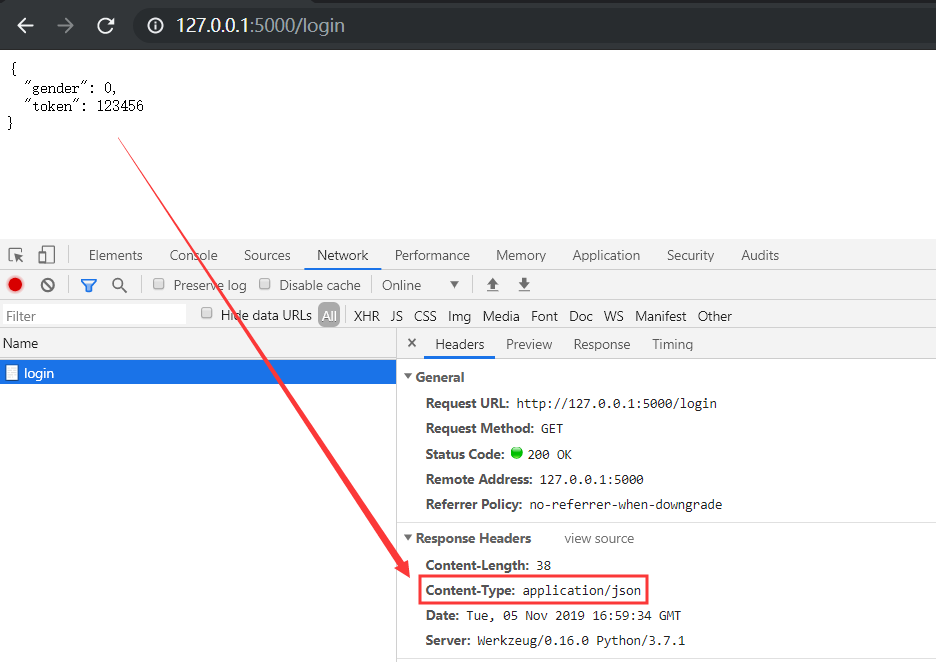Open the Security panel tab

point(690,255)
